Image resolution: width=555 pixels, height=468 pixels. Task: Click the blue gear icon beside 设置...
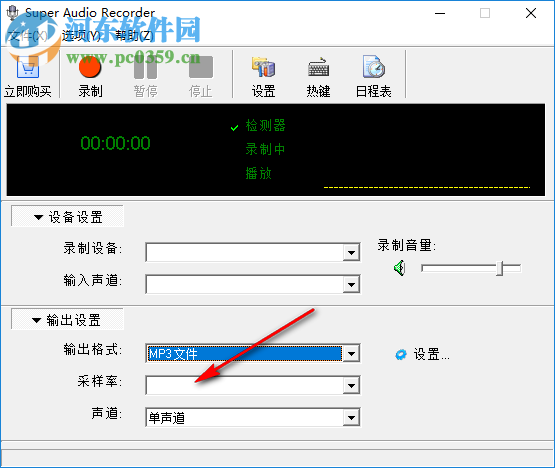[x=401, y=354]
